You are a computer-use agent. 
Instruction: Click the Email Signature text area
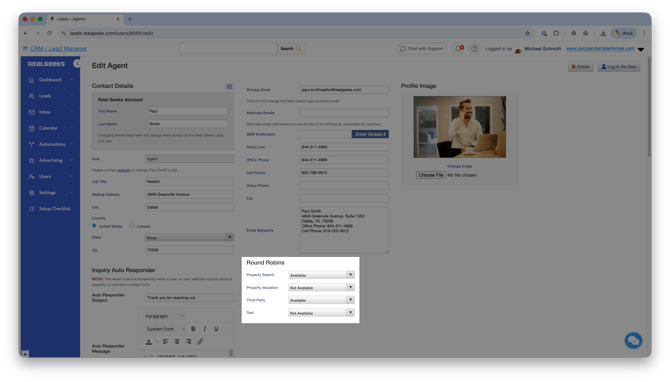tap(344, 230)
